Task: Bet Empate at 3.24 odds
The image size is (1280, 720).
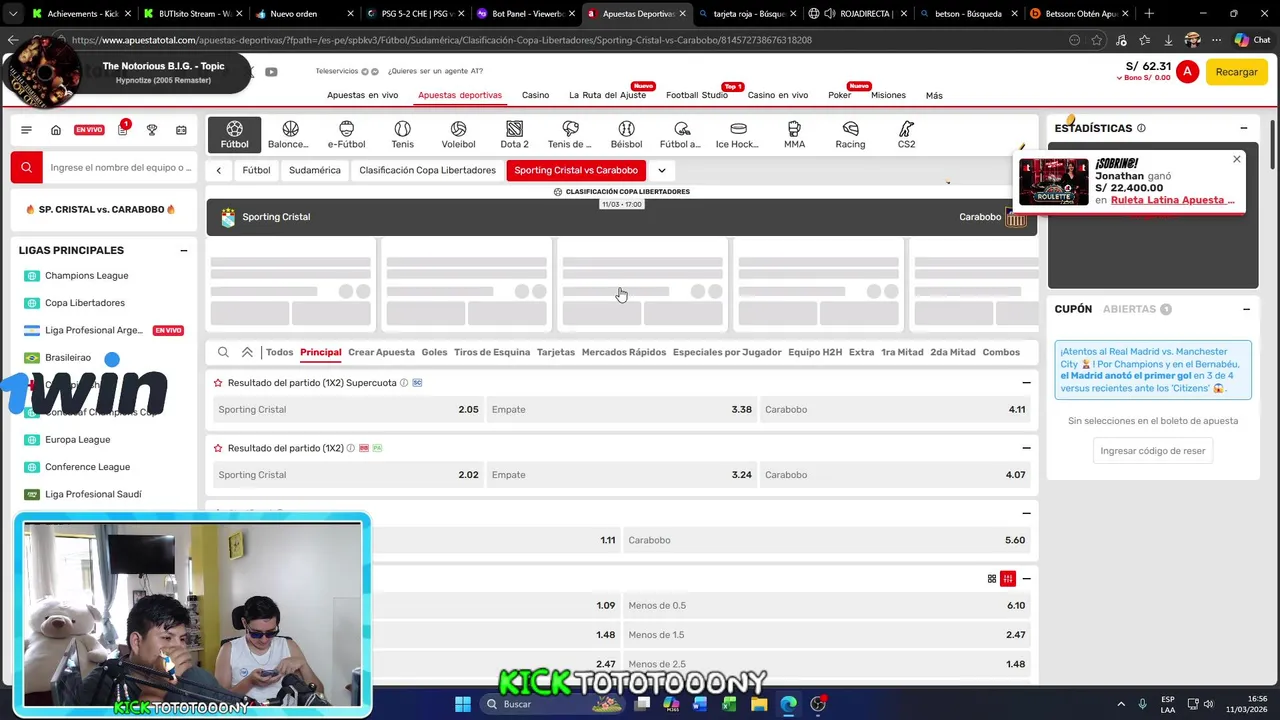Action: (x=621, y=475)
